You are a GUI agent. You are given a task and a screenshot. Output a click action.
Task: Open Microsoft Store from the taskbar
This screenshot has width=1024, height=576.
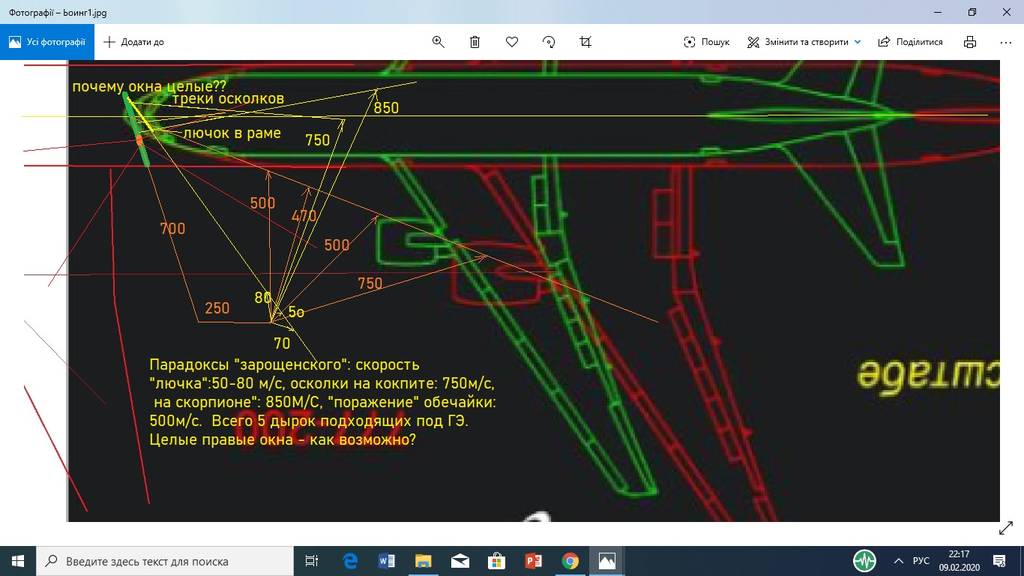496,561
